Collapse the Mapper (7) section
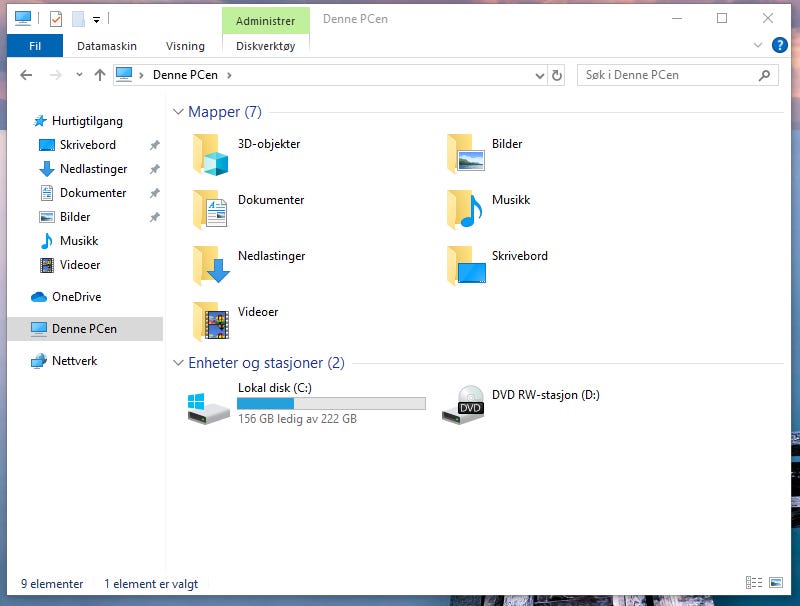800x606 pixels. 178,112
